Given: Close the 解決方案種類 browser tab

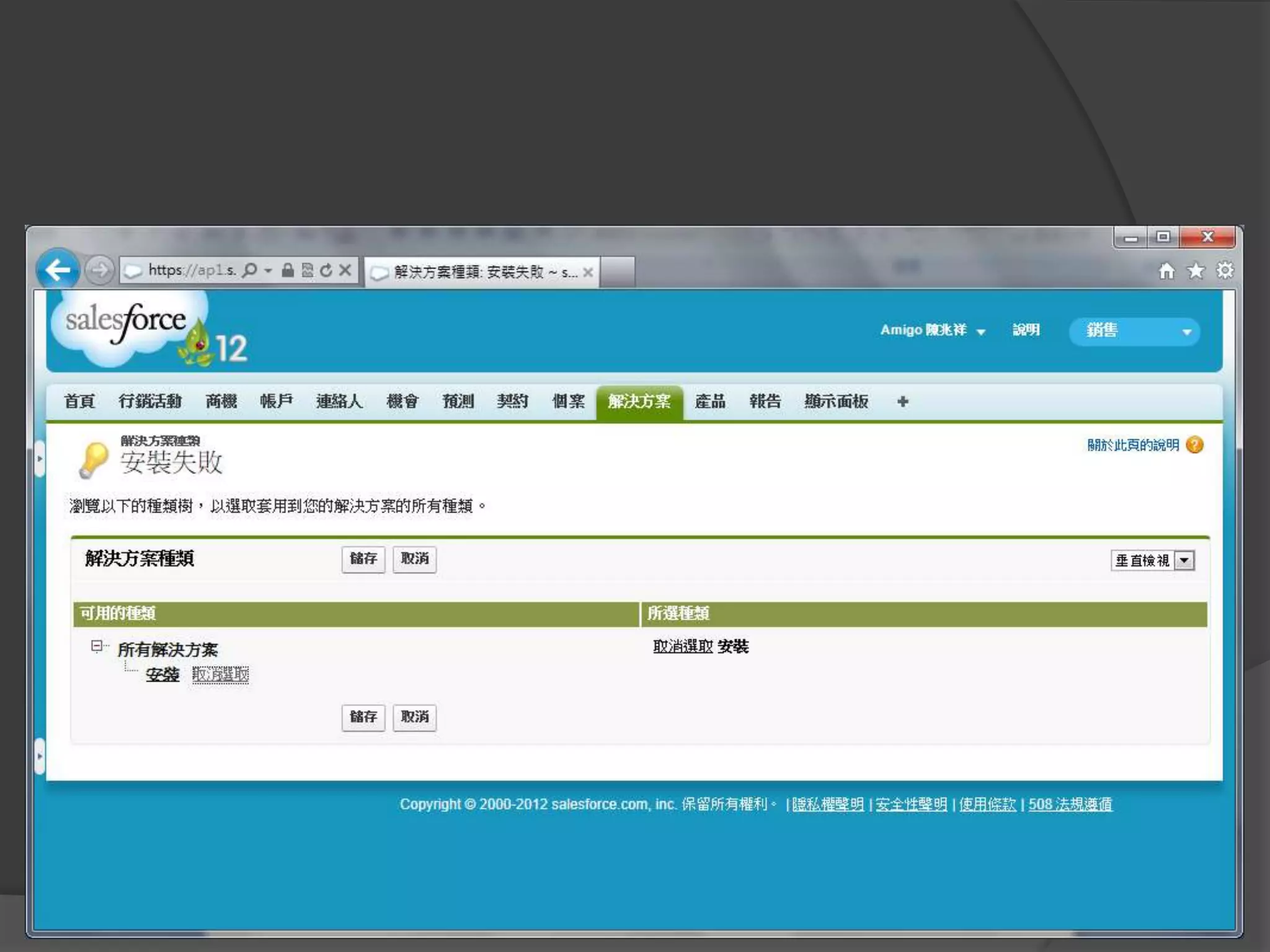Looking at the screenshot, I should pos(588,272).
